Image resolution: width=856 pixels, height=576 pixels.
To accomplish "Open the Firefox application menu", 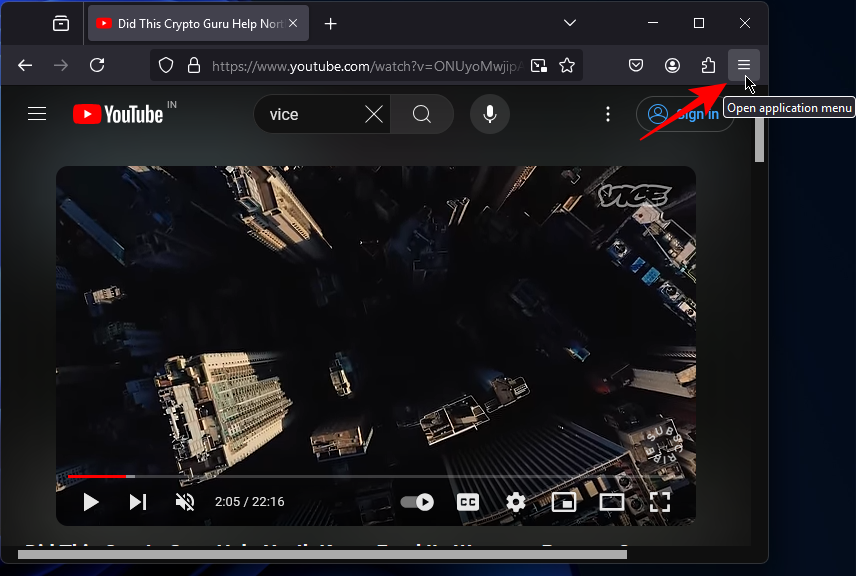I will 744,65.
